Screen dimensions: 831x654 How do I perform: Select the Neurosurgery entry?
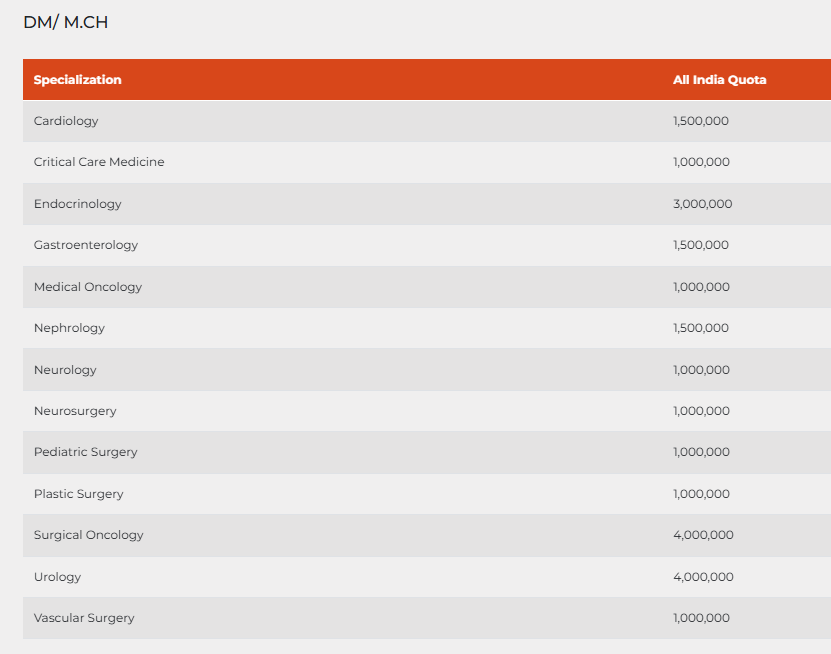[x=75, y=411]
